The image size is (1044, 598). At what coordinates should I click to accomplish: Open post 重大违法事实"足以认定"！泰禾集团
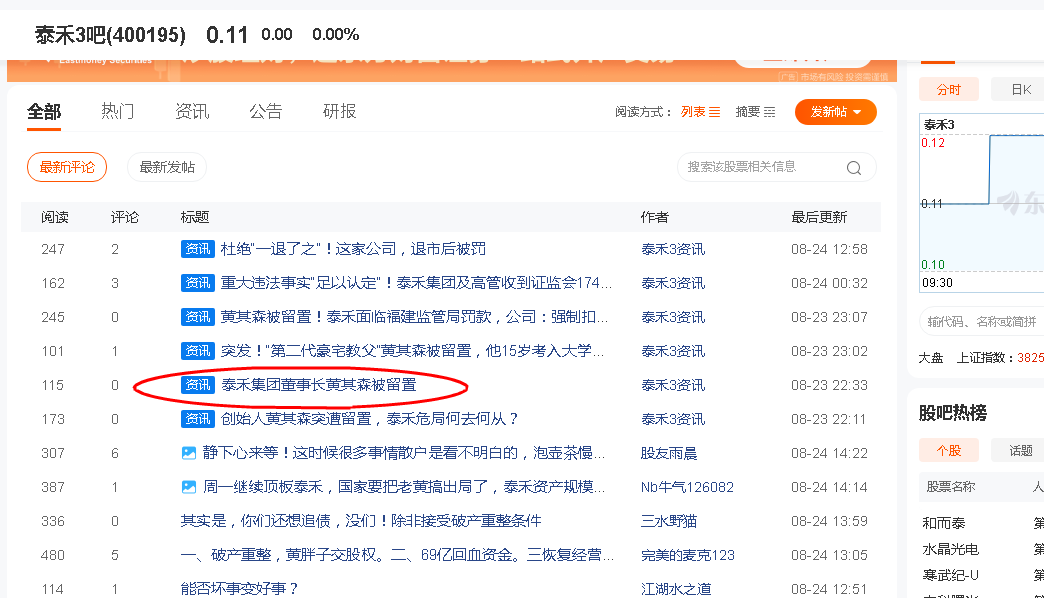point(416,283)
